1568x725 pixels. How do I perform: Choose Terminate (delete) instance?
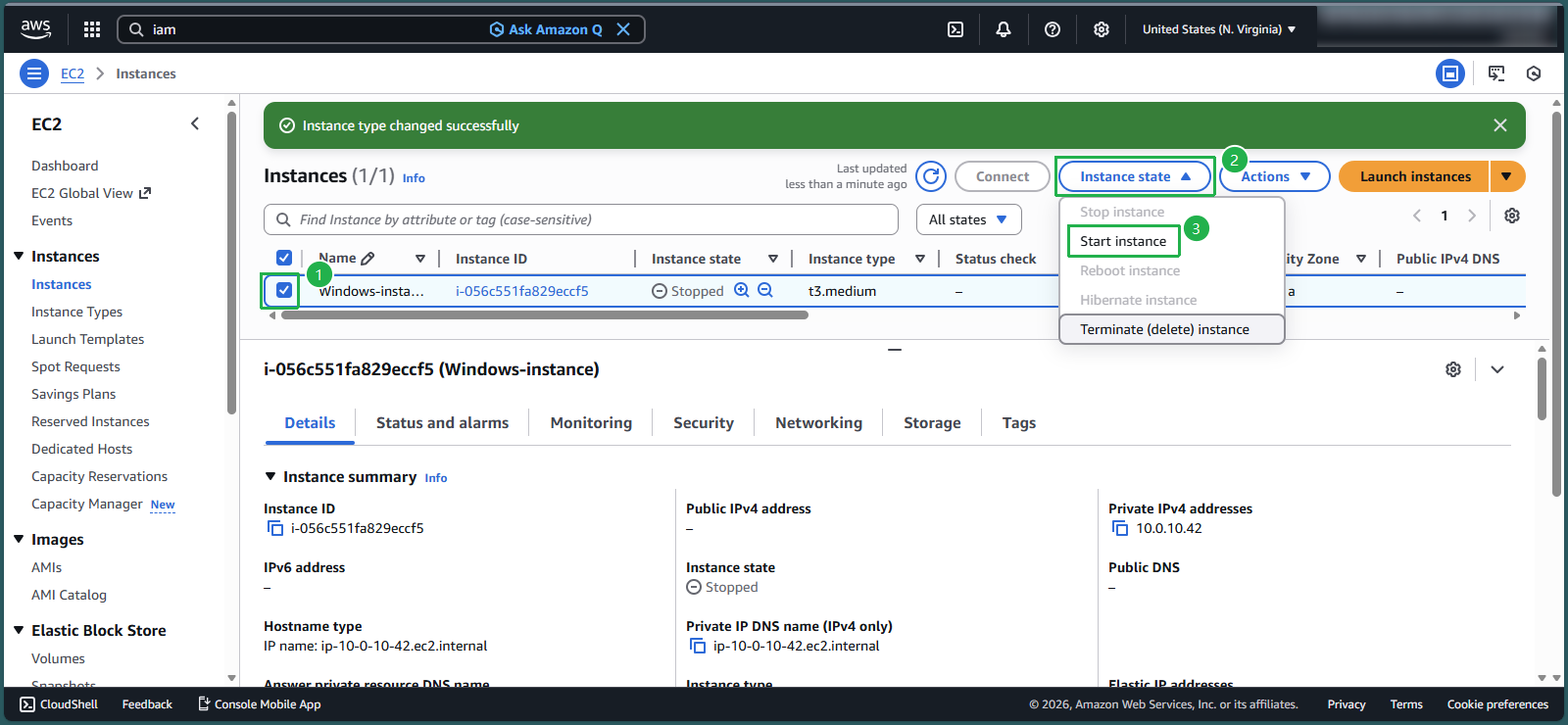[x=1172, y=329]
